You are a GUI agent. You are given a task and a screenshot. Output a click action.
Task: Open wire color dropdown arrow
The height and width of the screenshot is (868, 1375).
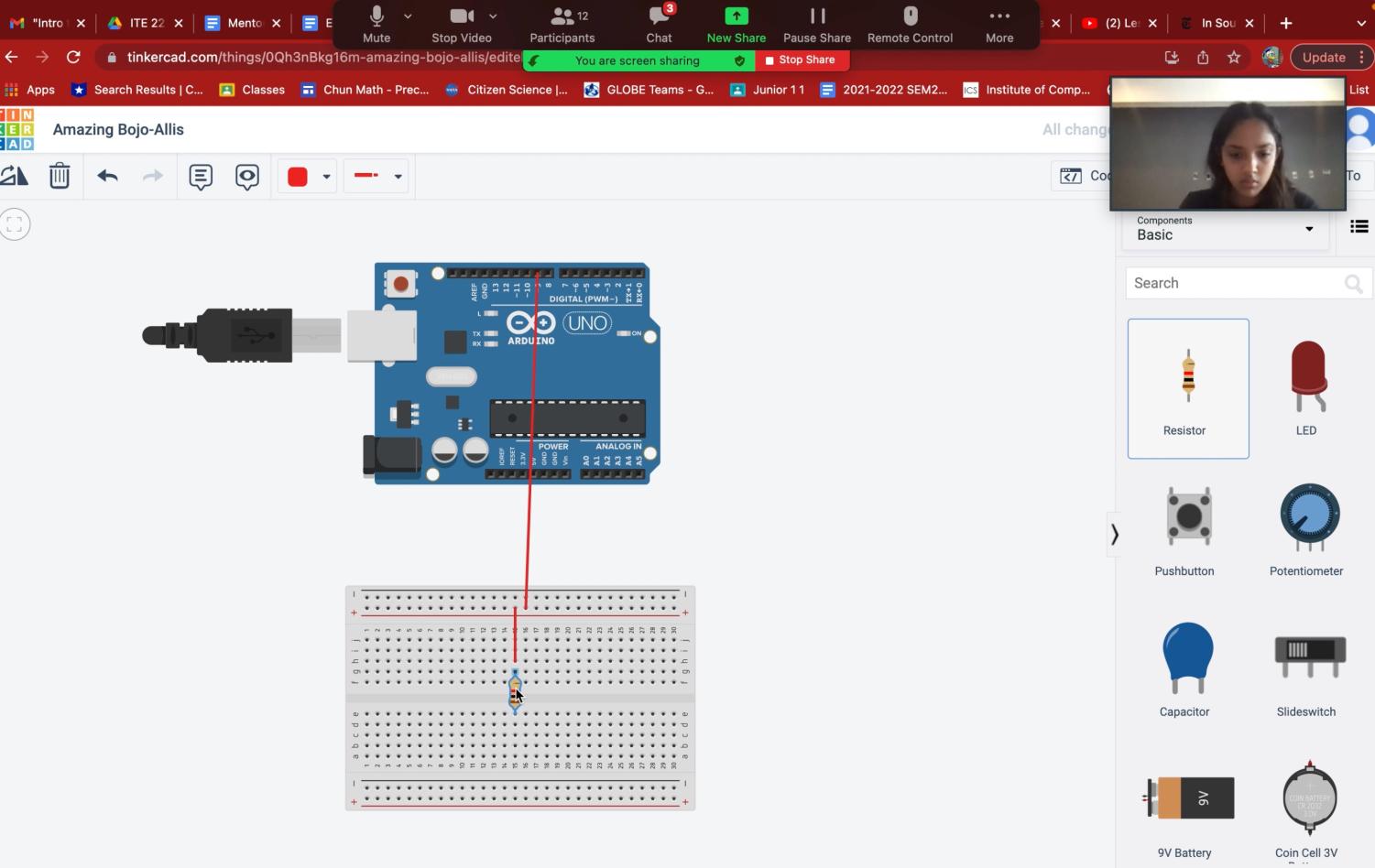click(x=326, y=177)
